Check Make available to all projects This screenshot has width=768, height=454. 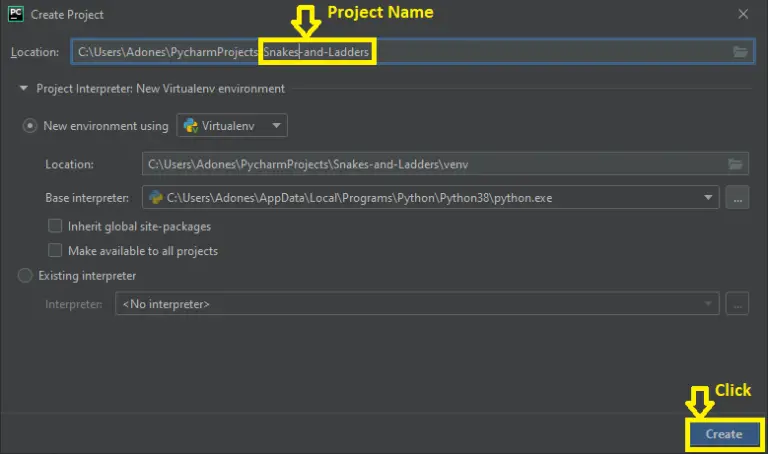coord(56,250)
